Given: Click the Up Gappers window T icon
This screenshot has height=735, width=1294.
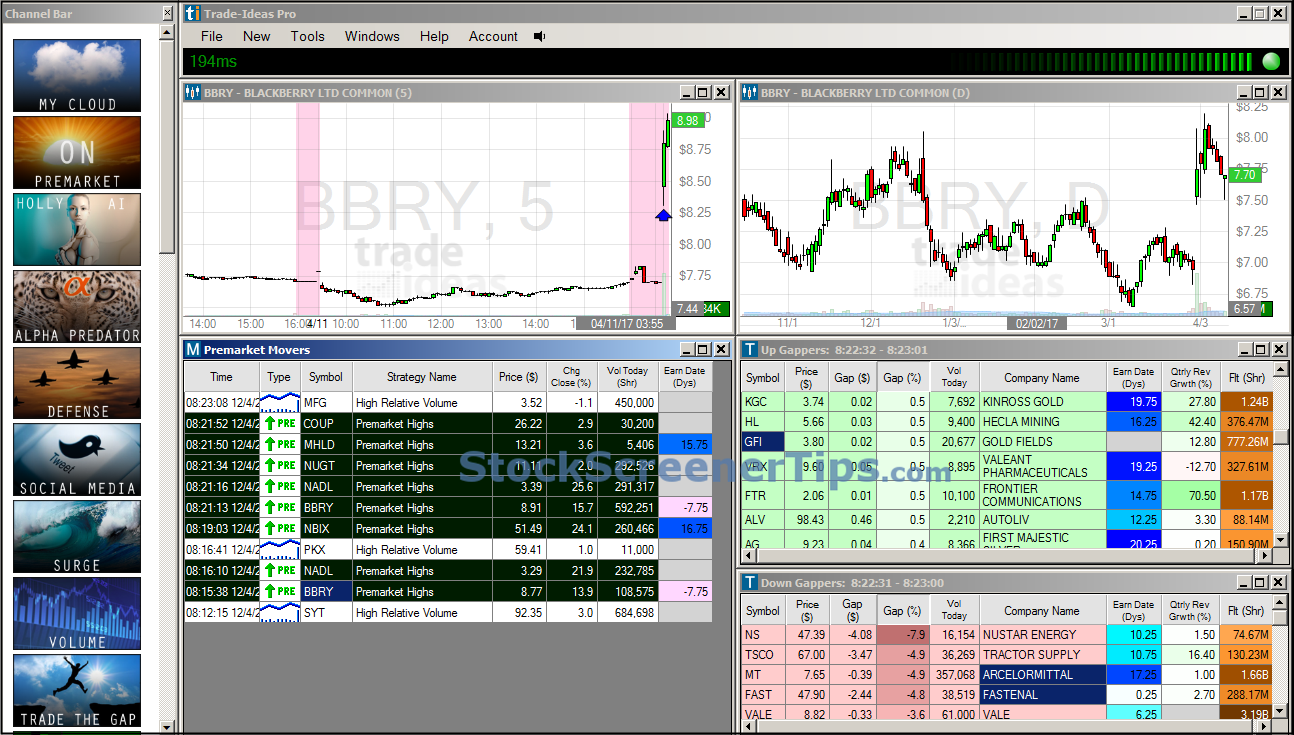Looking at the screenshot, I should click(750, 349).
